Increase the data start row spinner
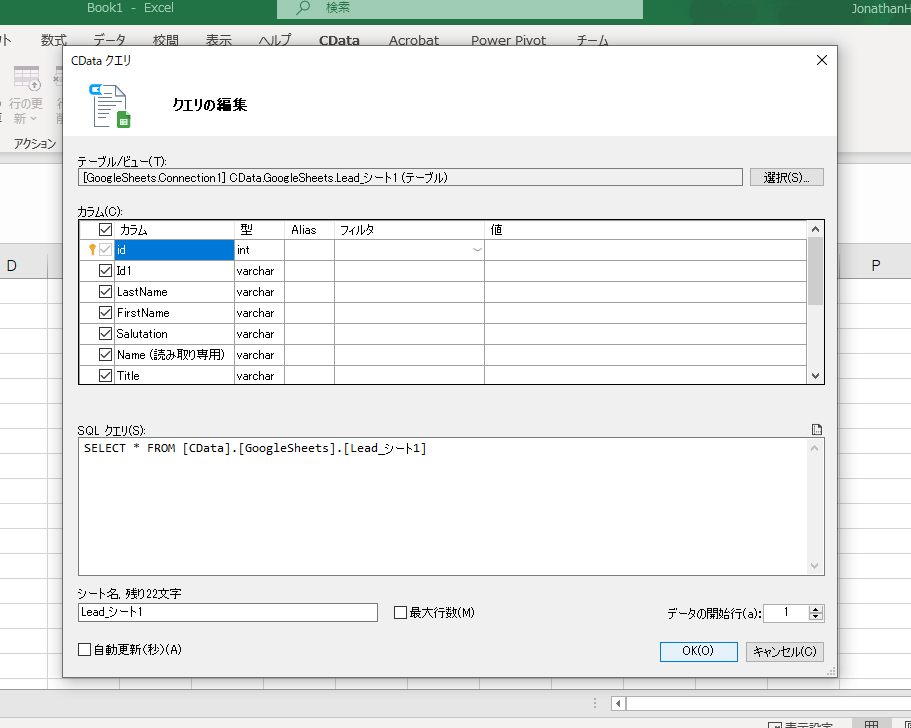Viewport: 911px width, 728px height. pyautogui.click(x=816, y=609)
